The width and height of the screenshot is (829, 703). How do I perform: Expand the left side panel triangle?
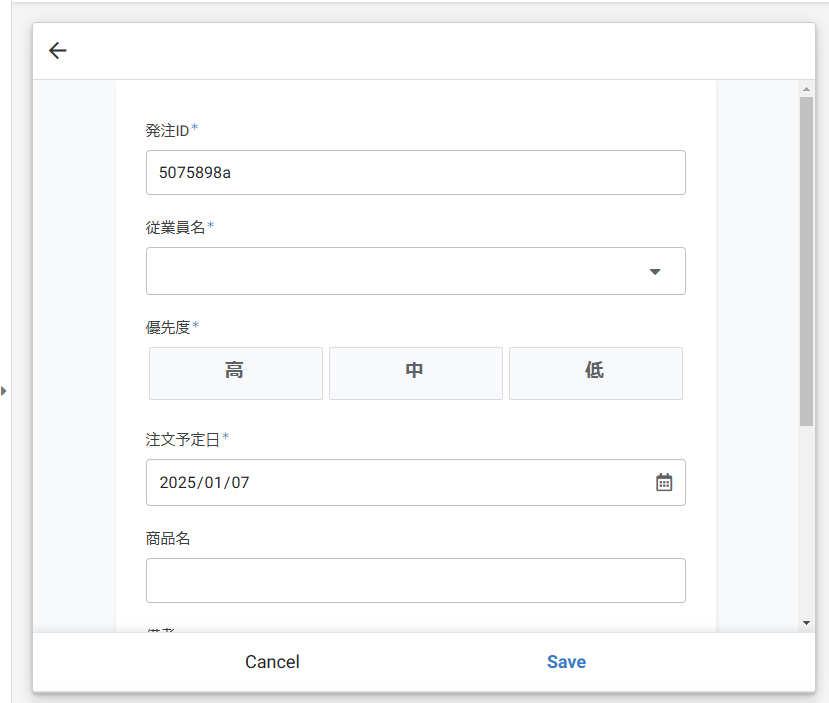coord(4,390)
